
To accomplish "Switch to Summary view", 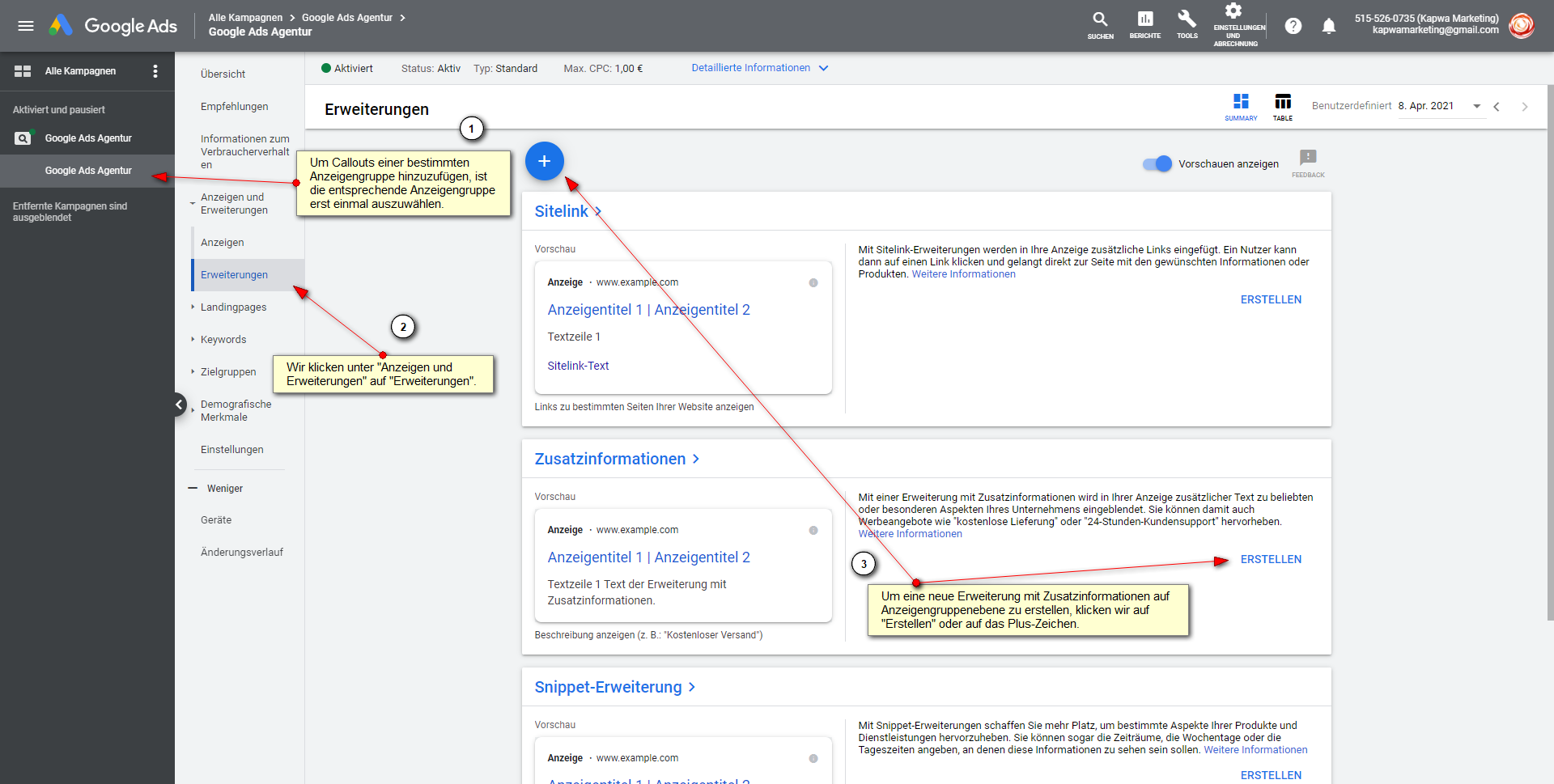I will [1241, 107].
